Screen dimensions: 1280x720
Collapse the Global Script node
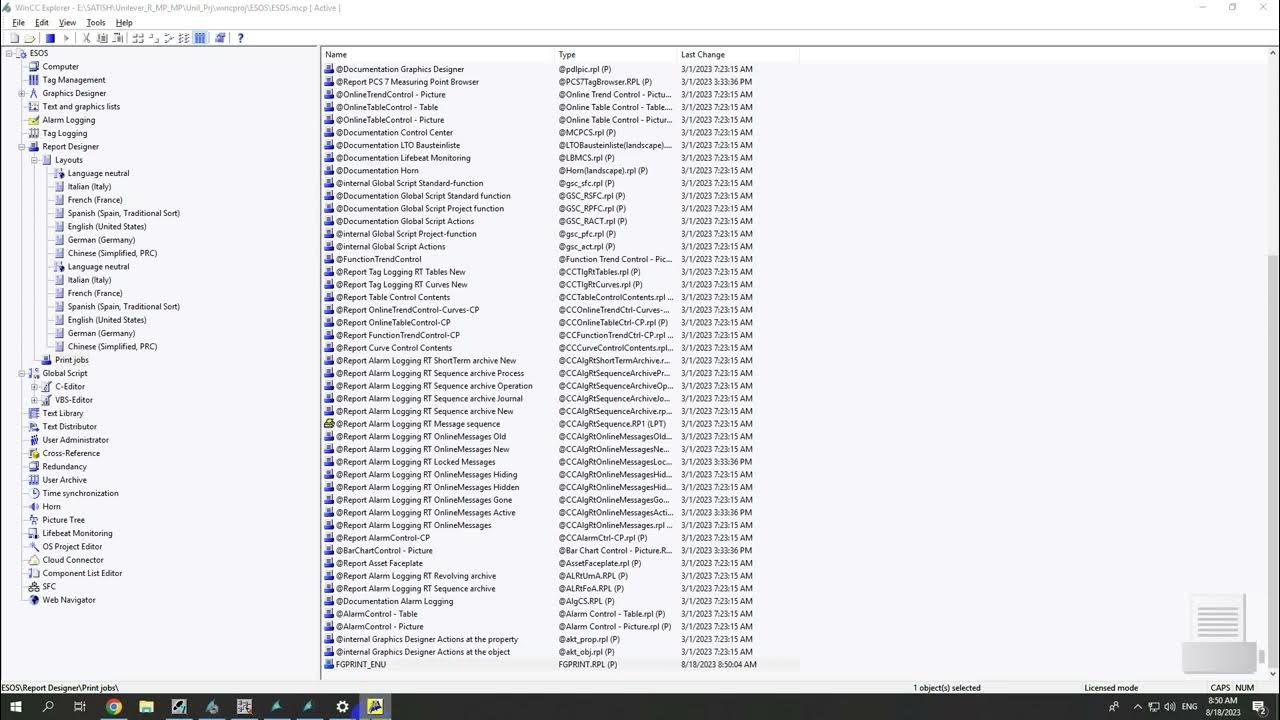point(21,373)
